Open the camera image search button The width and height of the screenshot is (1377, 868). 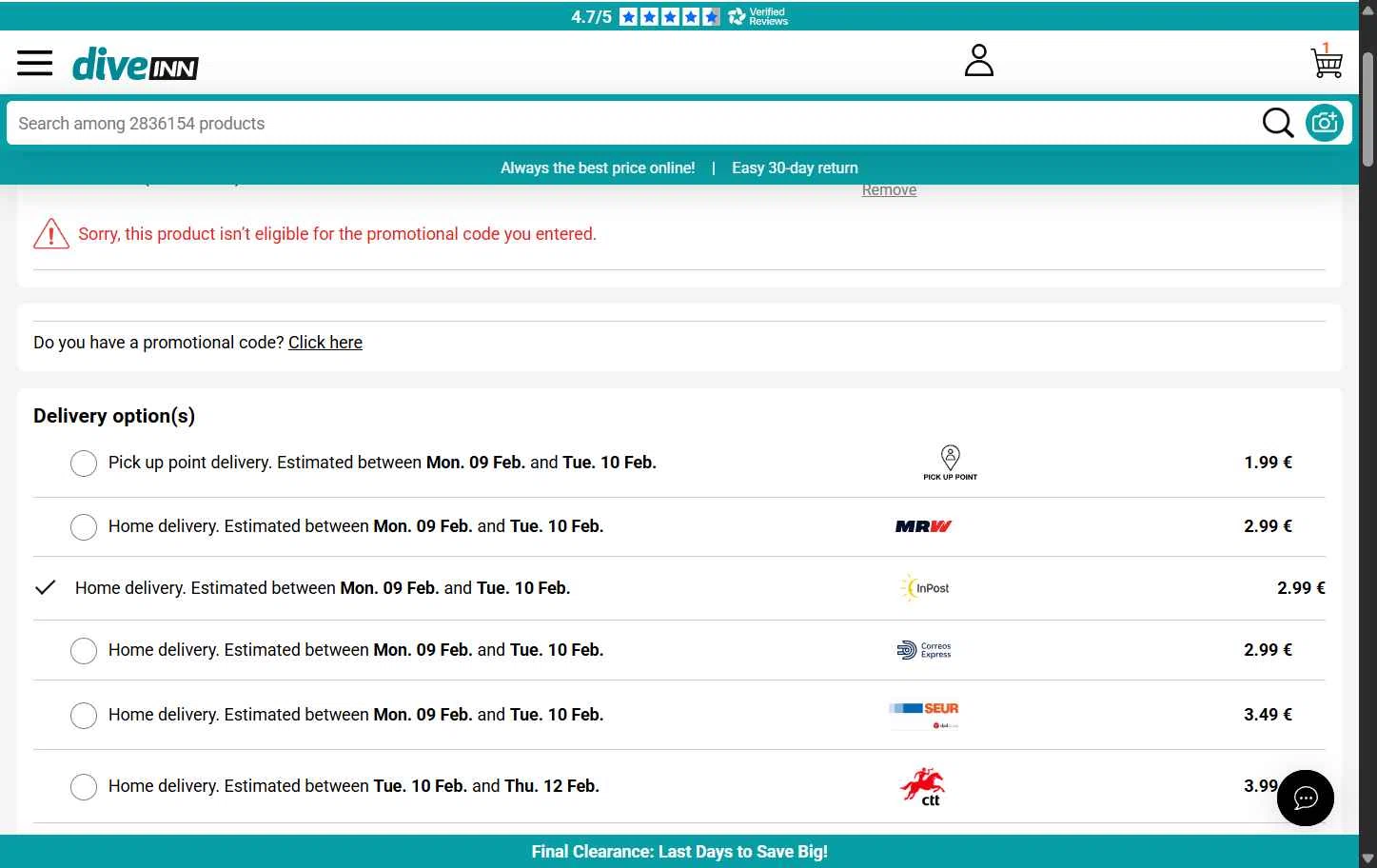click(x=1324, y=123)
